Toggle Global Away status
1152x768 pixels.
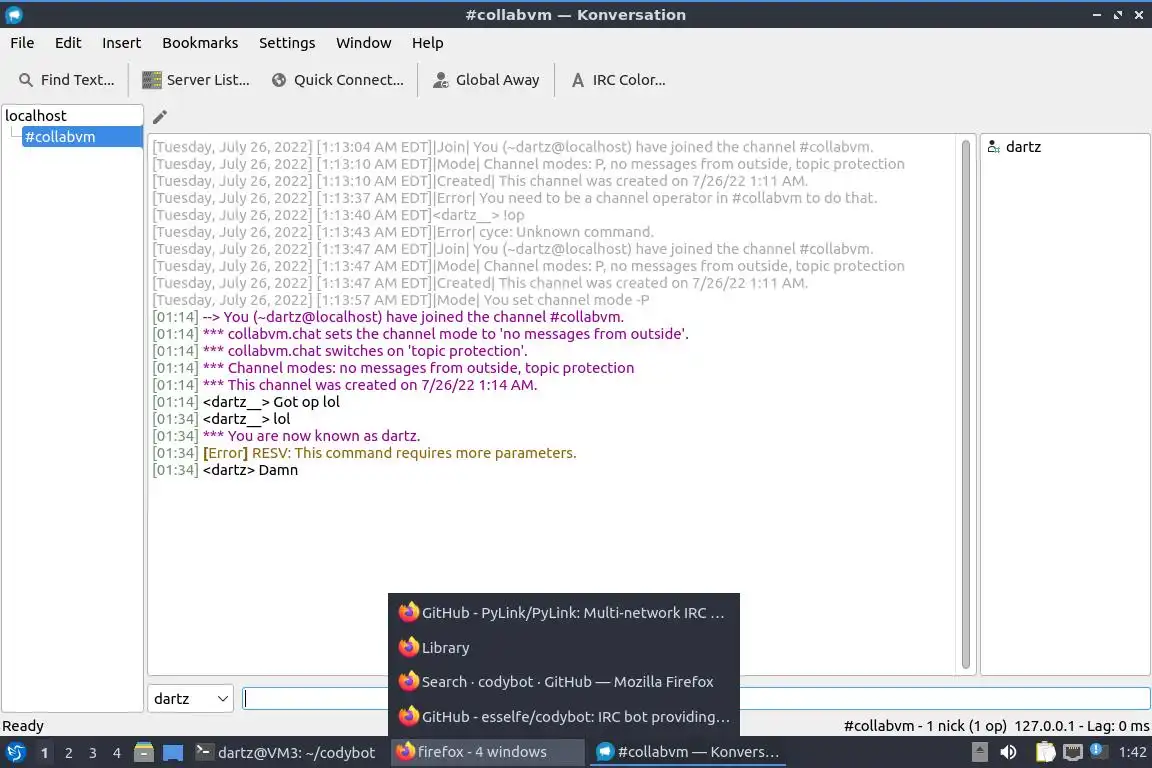(486, 80)
